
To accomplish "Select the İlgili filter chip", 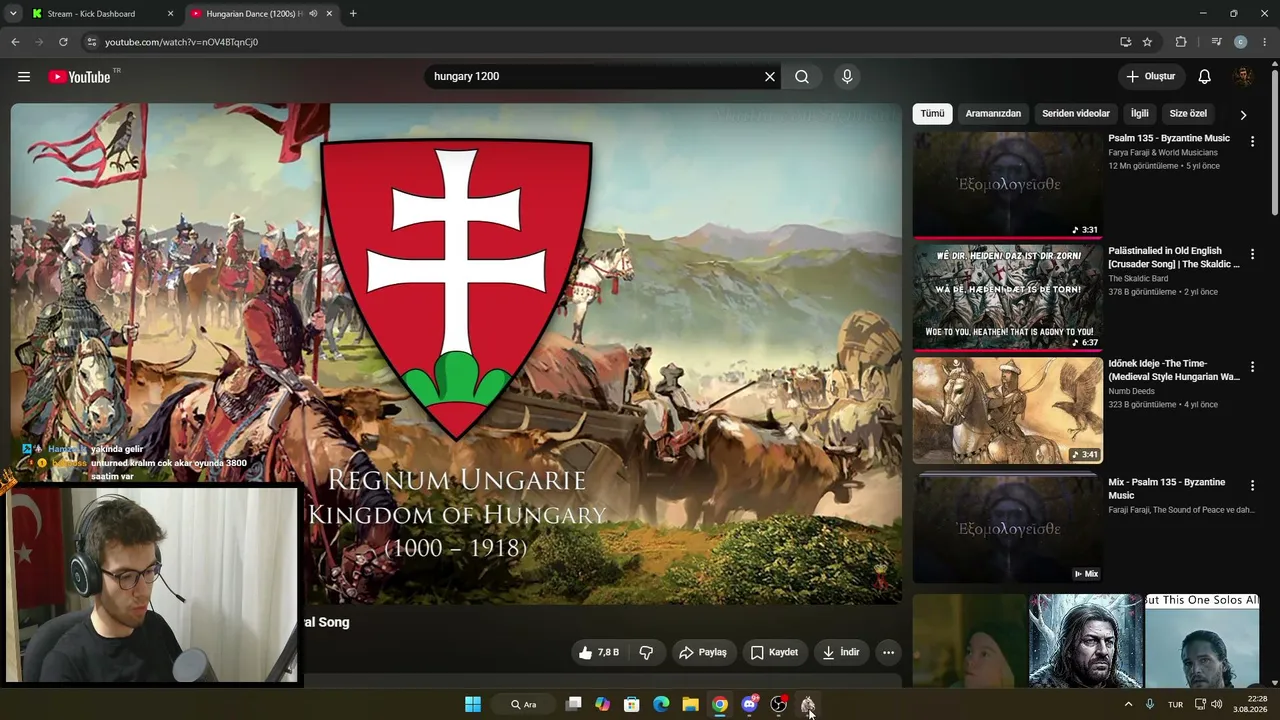I will point(1139,114).
